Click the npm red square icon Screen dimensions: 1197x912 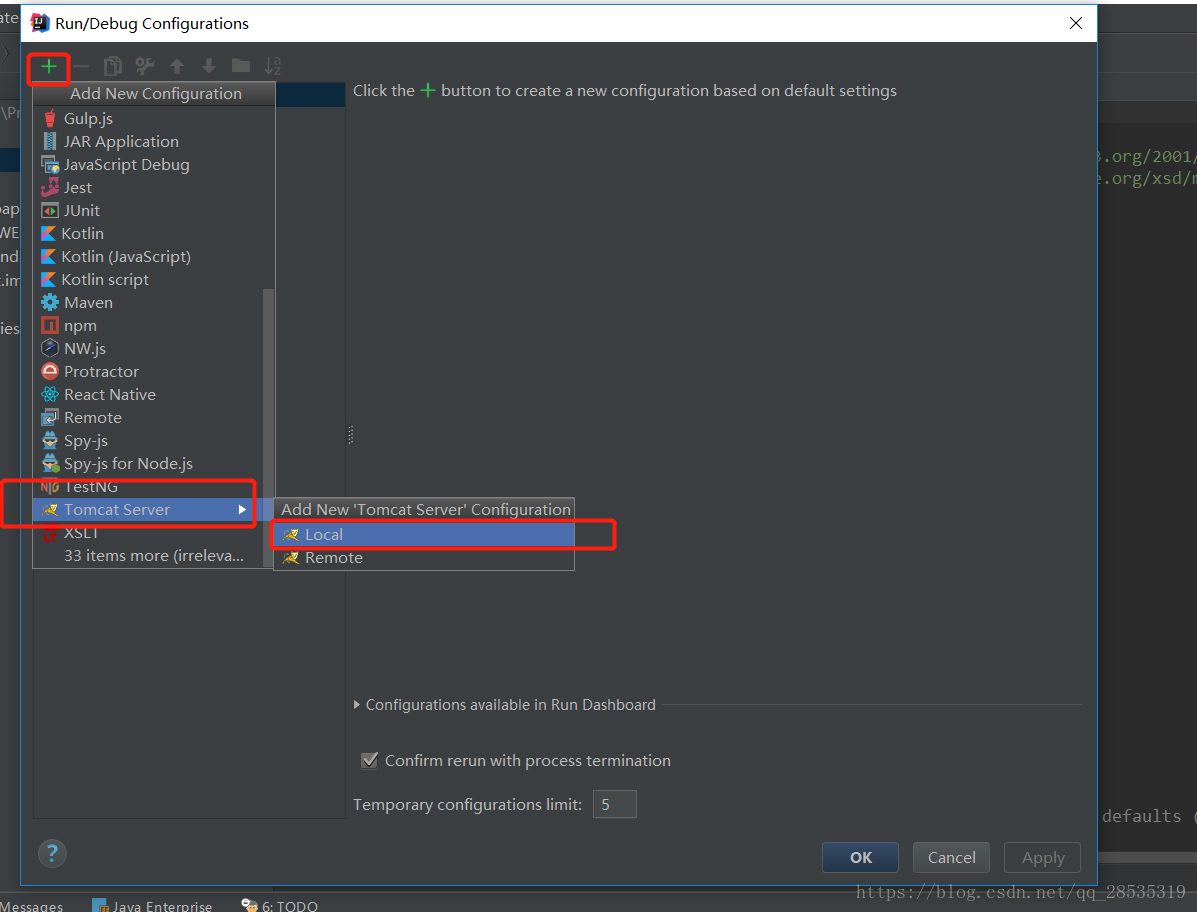[x=50, y=325]
